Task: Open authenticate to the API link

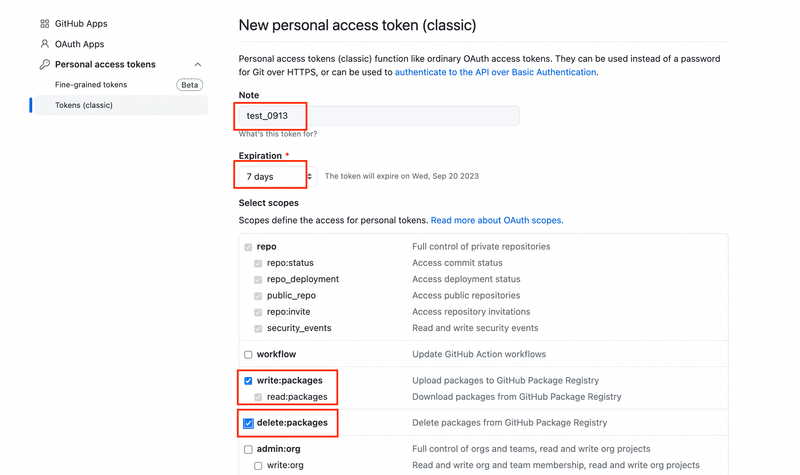Action: (x=495, y=72)
